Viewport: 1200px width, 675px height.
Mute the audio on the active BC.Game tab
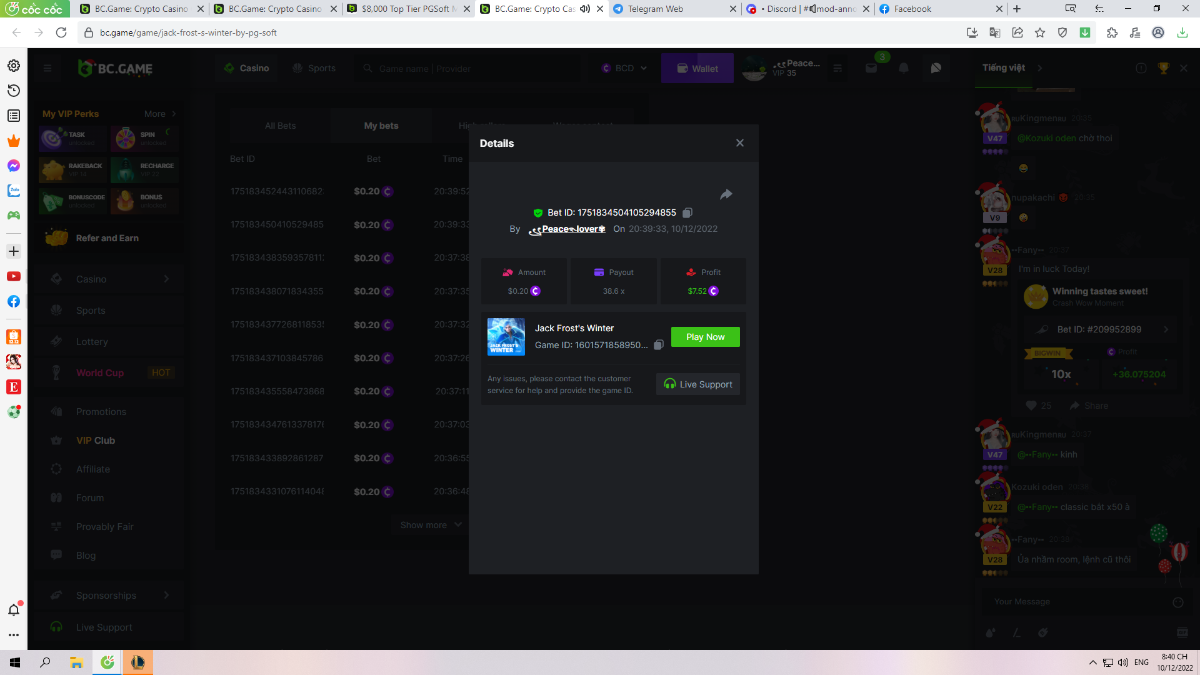point(584,9)
